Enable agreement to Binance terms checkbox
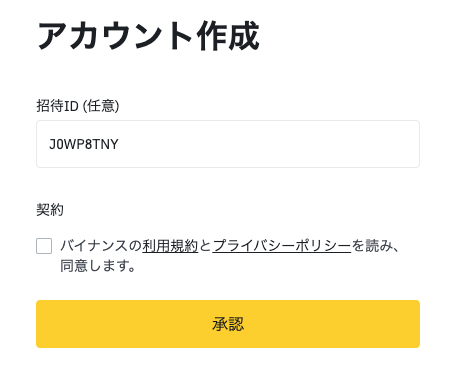This screenshot has height=375, width=461. (44, 246)
